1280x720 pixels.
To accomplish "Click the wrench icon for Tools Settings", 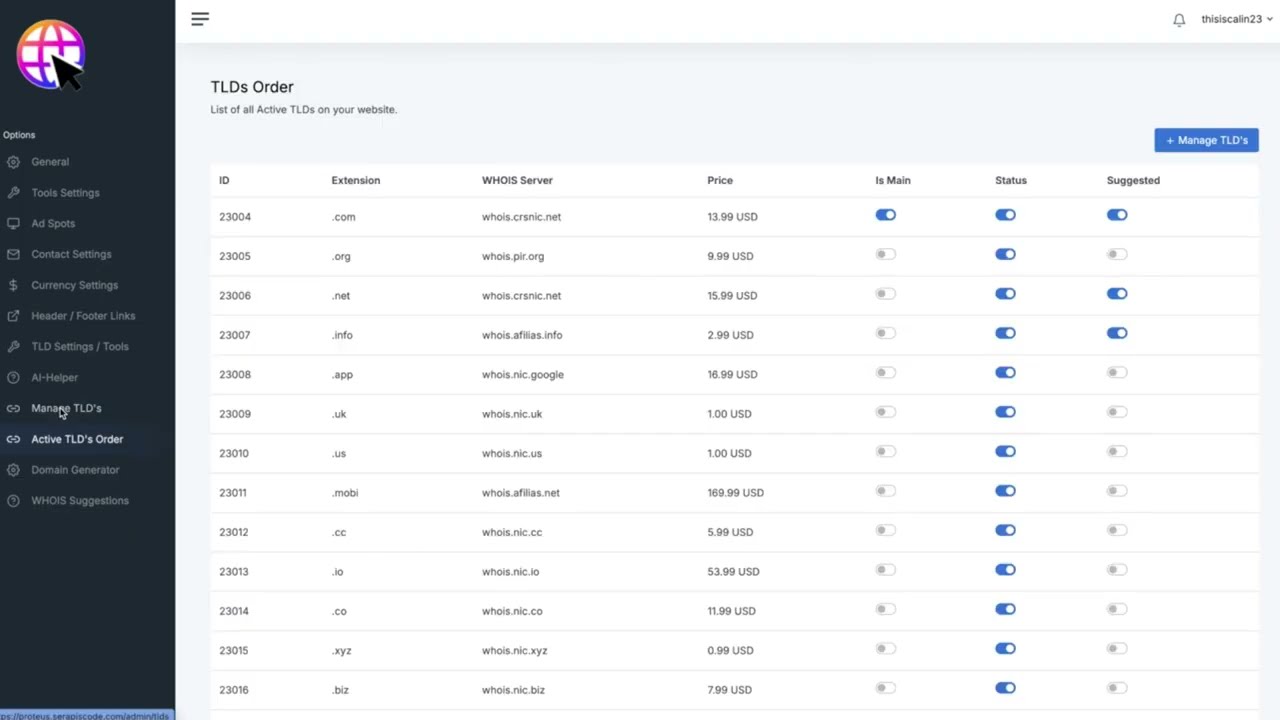I will [13, 193].
